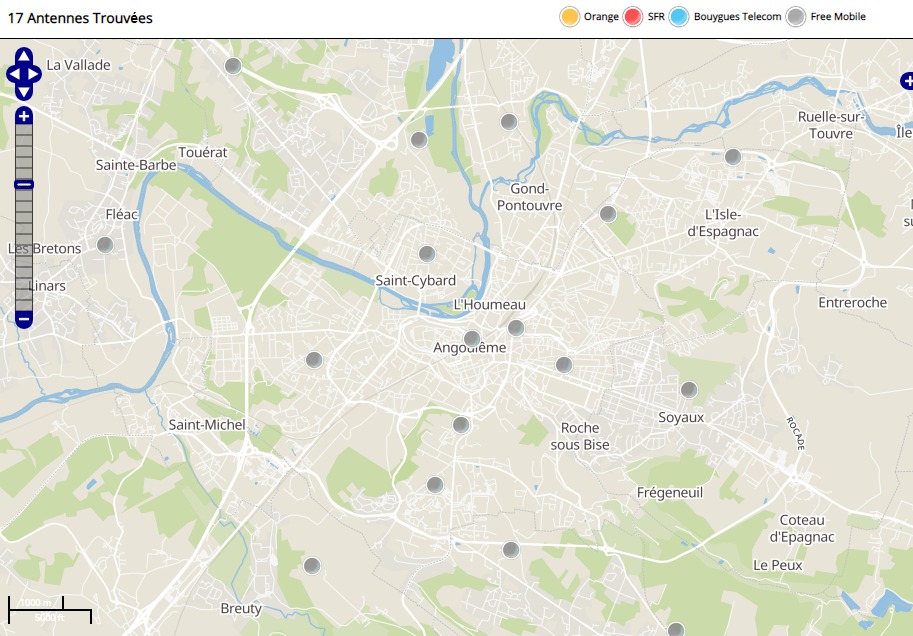Click the 'Bouygues Telecom' legend label
The width and height of the screenshot is (913, 636).
point(737,17)
